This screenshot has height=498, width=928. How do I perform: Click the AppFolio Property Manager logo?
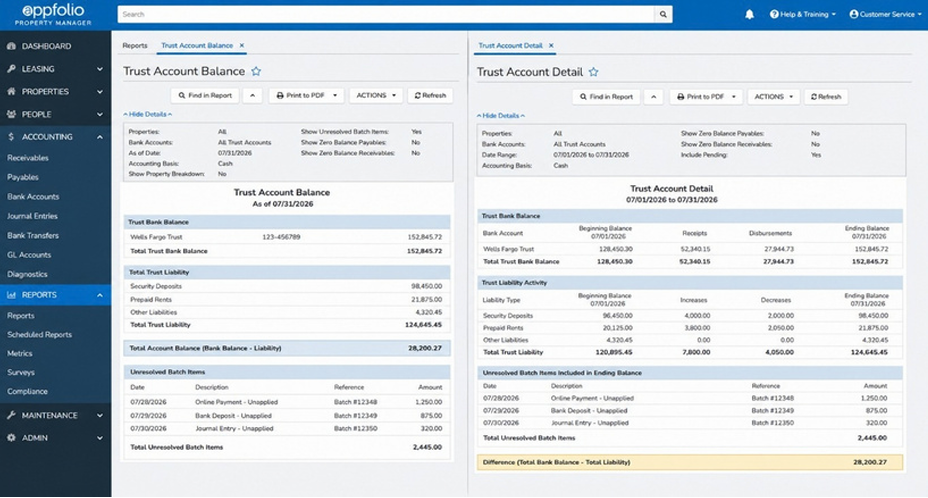[53, 14]
